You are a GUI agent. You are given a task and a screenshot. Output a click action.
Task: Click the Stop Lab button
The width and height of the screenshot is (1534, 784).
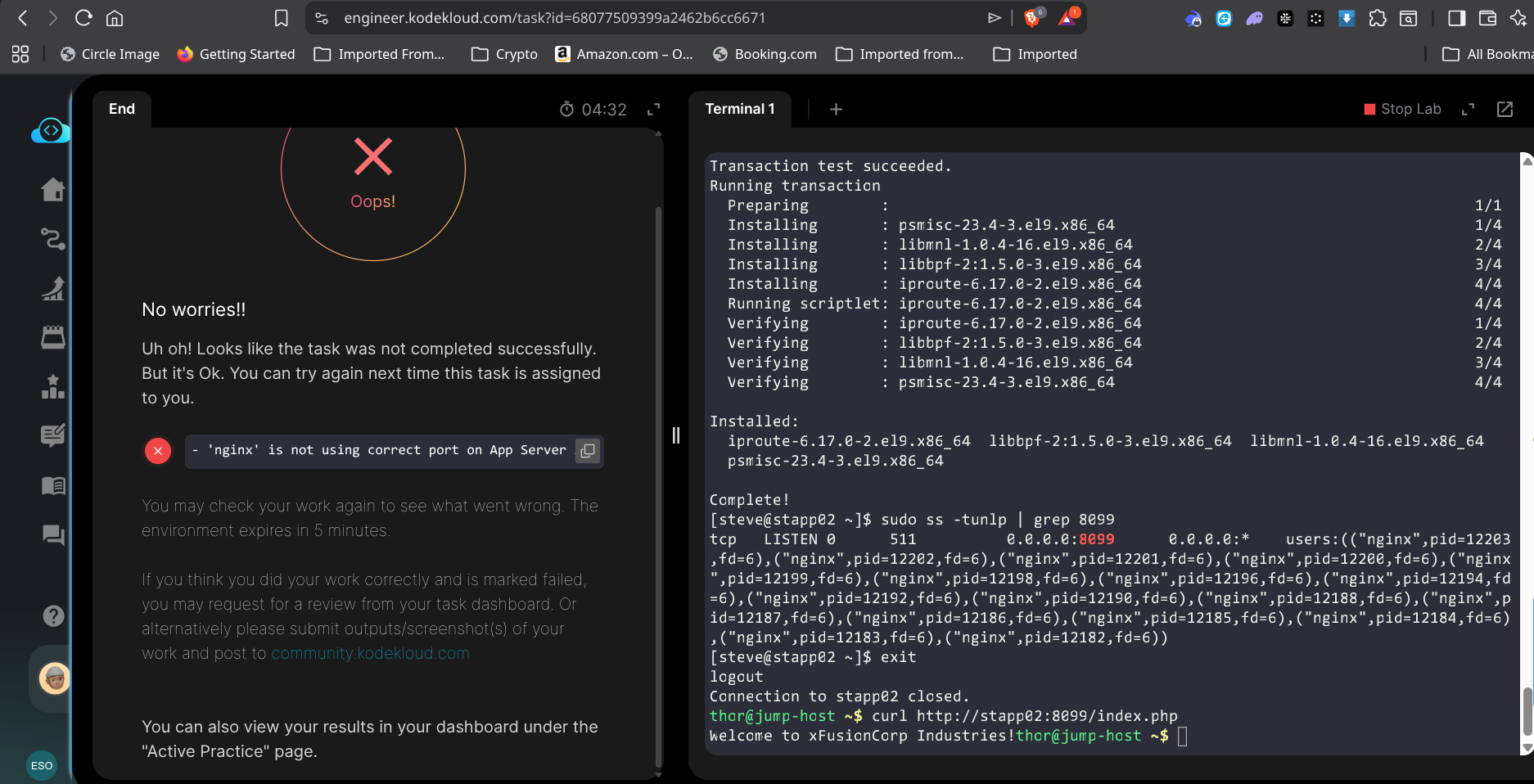tap(1401, 109)
